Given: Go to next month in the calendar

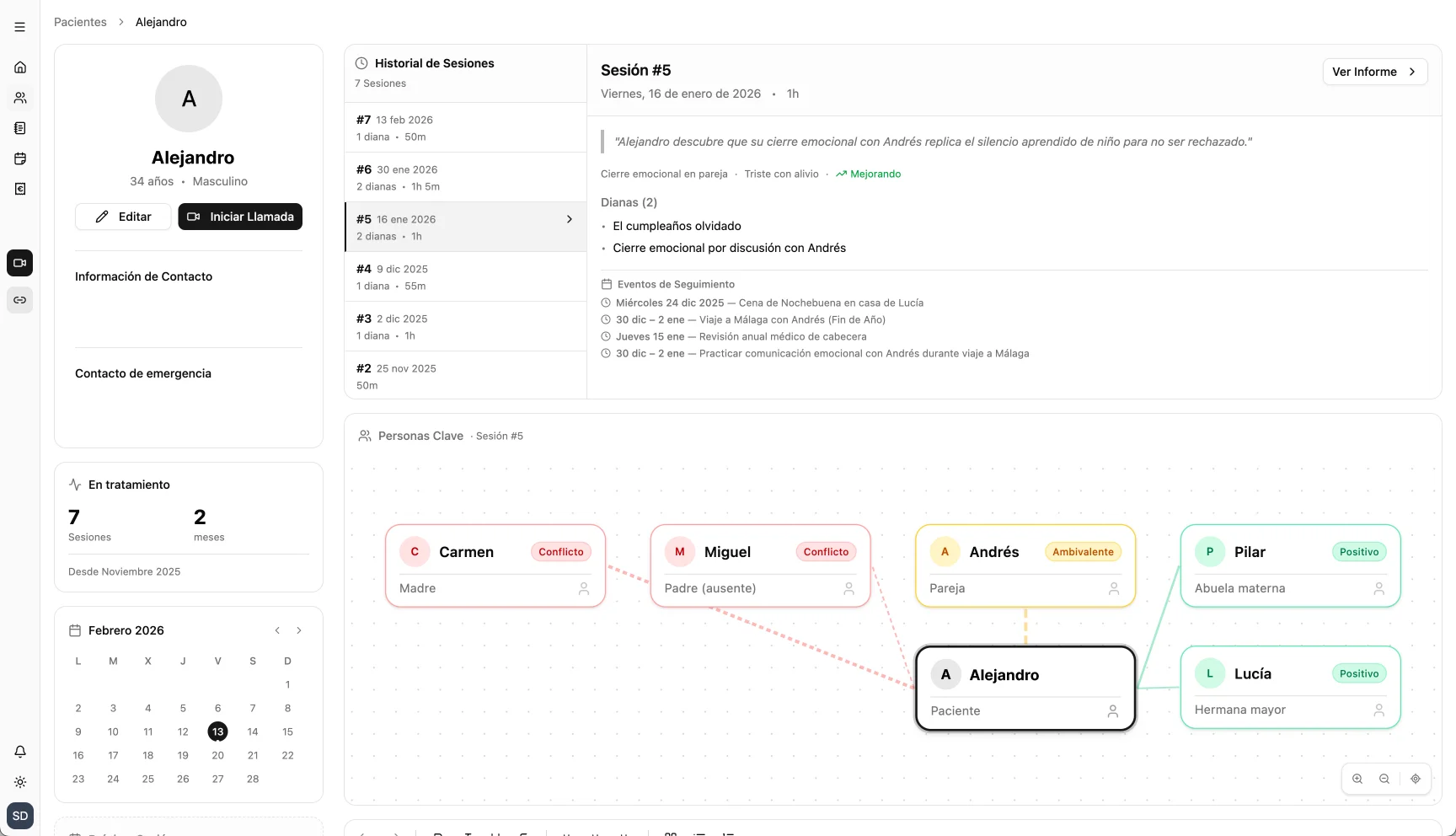Looking at the screenshot, I should click(x=299, y=630).
